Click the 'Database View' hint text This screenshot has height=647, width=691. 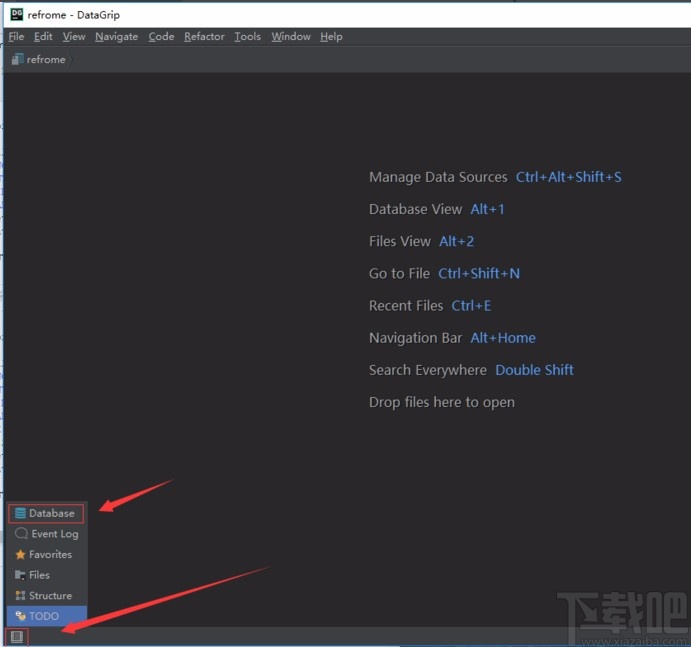coord(416,209)
